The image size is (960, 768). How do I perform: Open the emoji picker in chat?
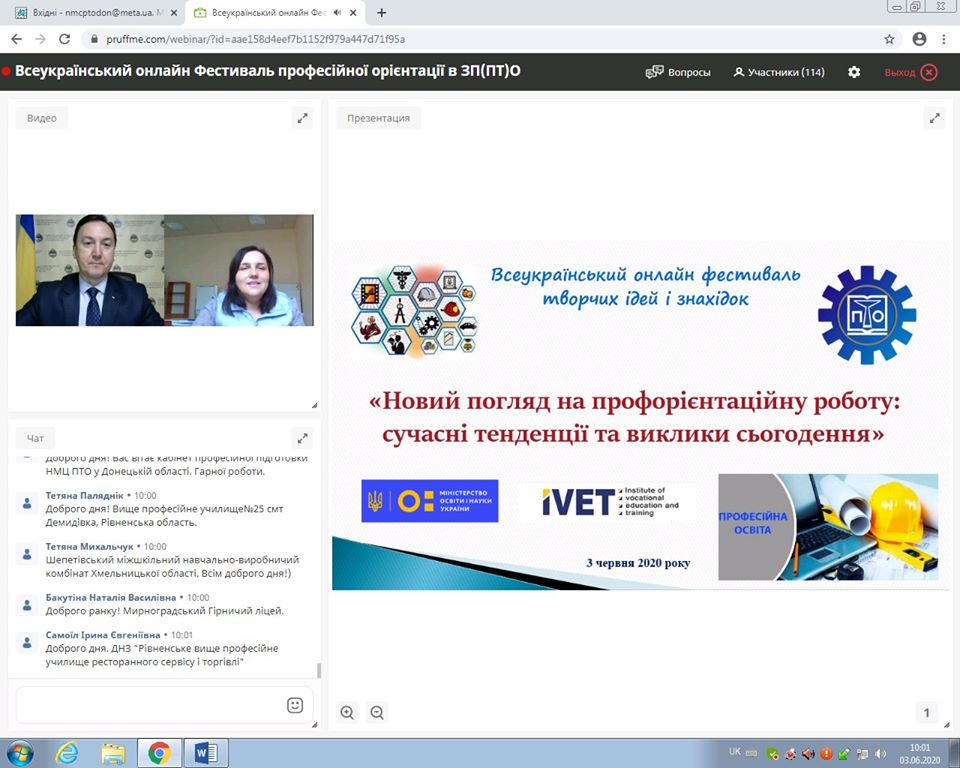click(x=295, y=705)
